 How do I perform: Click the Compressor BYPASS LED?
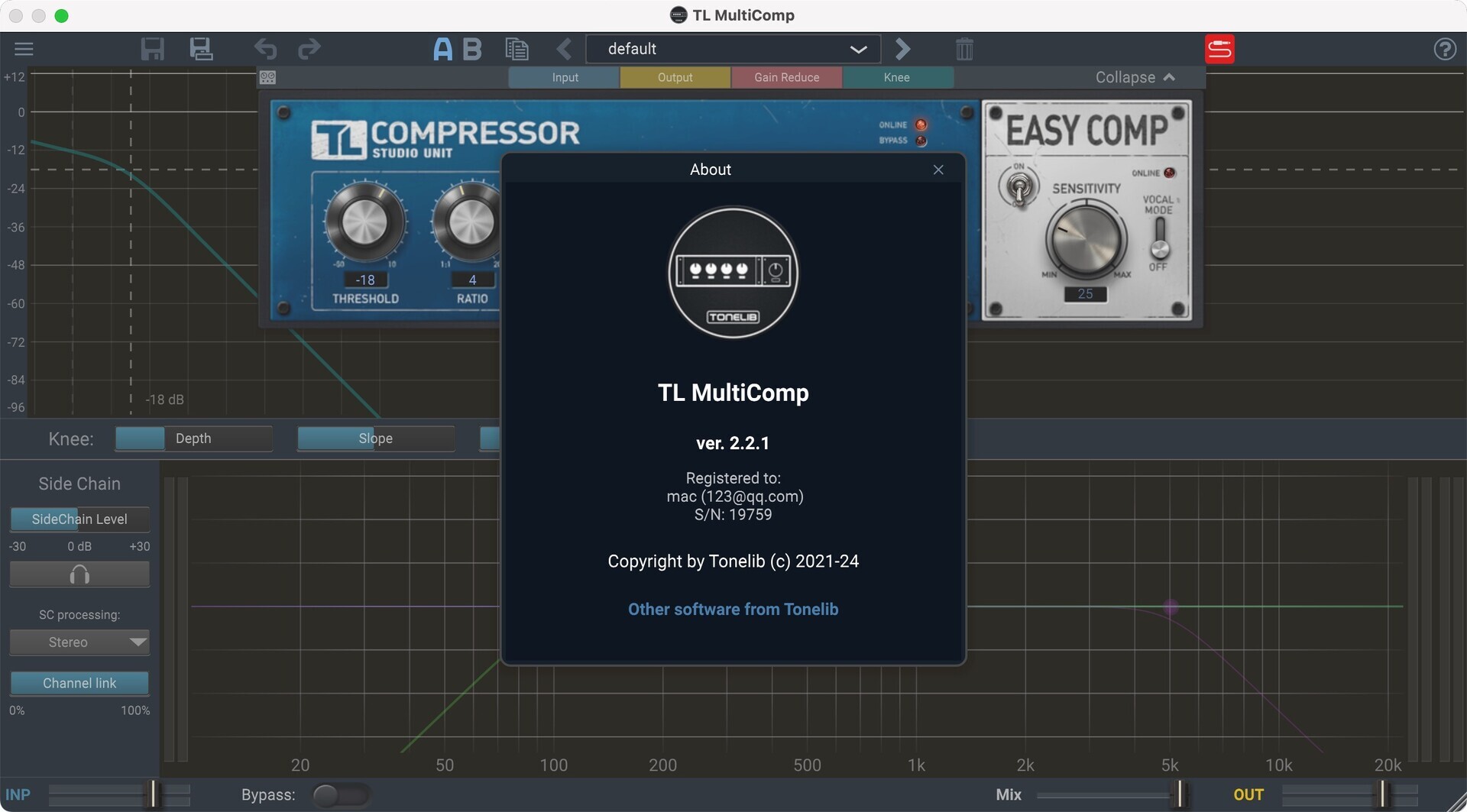pos(921,141)
